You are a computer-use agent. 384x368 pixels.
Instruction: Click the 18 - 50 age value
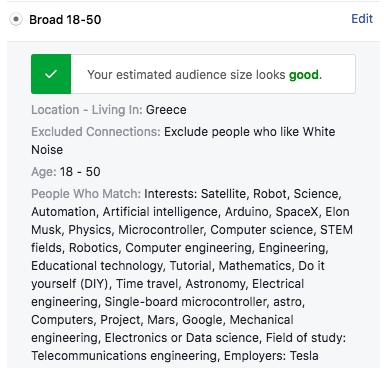[80, 172]
